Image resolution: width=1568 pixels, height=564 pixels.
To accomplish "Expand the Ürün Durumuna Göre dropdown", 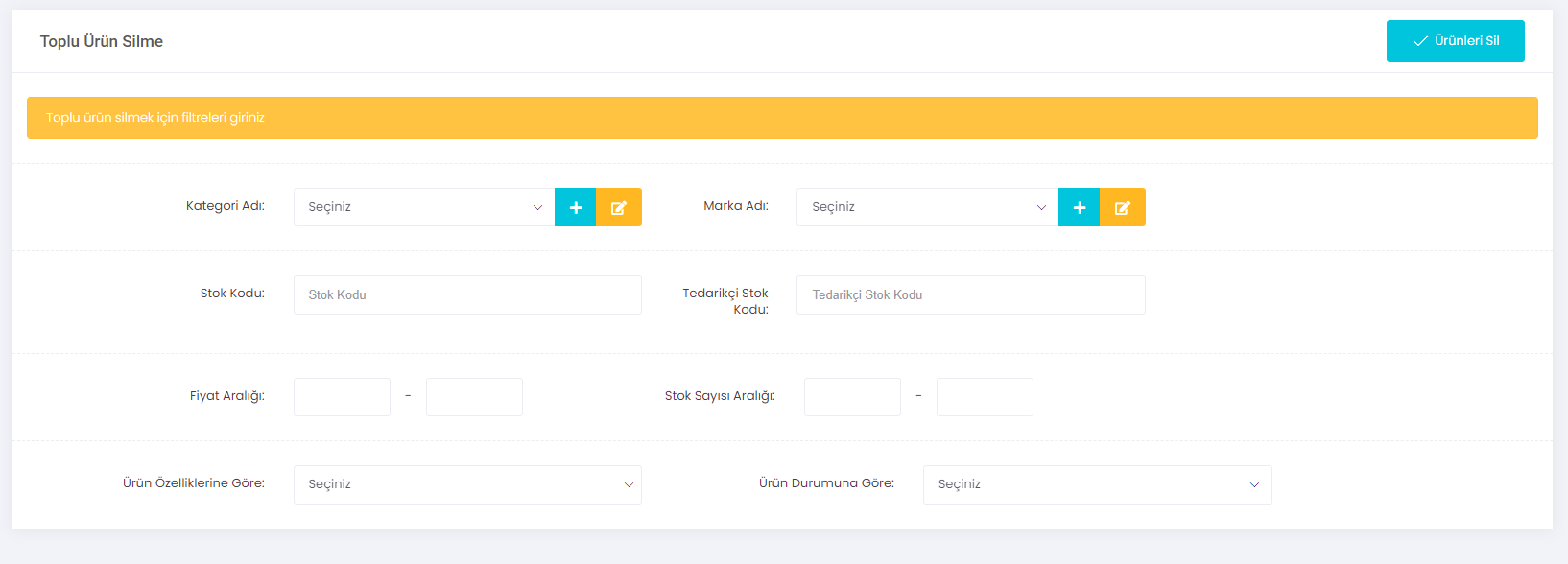I will coord(1098,484).
